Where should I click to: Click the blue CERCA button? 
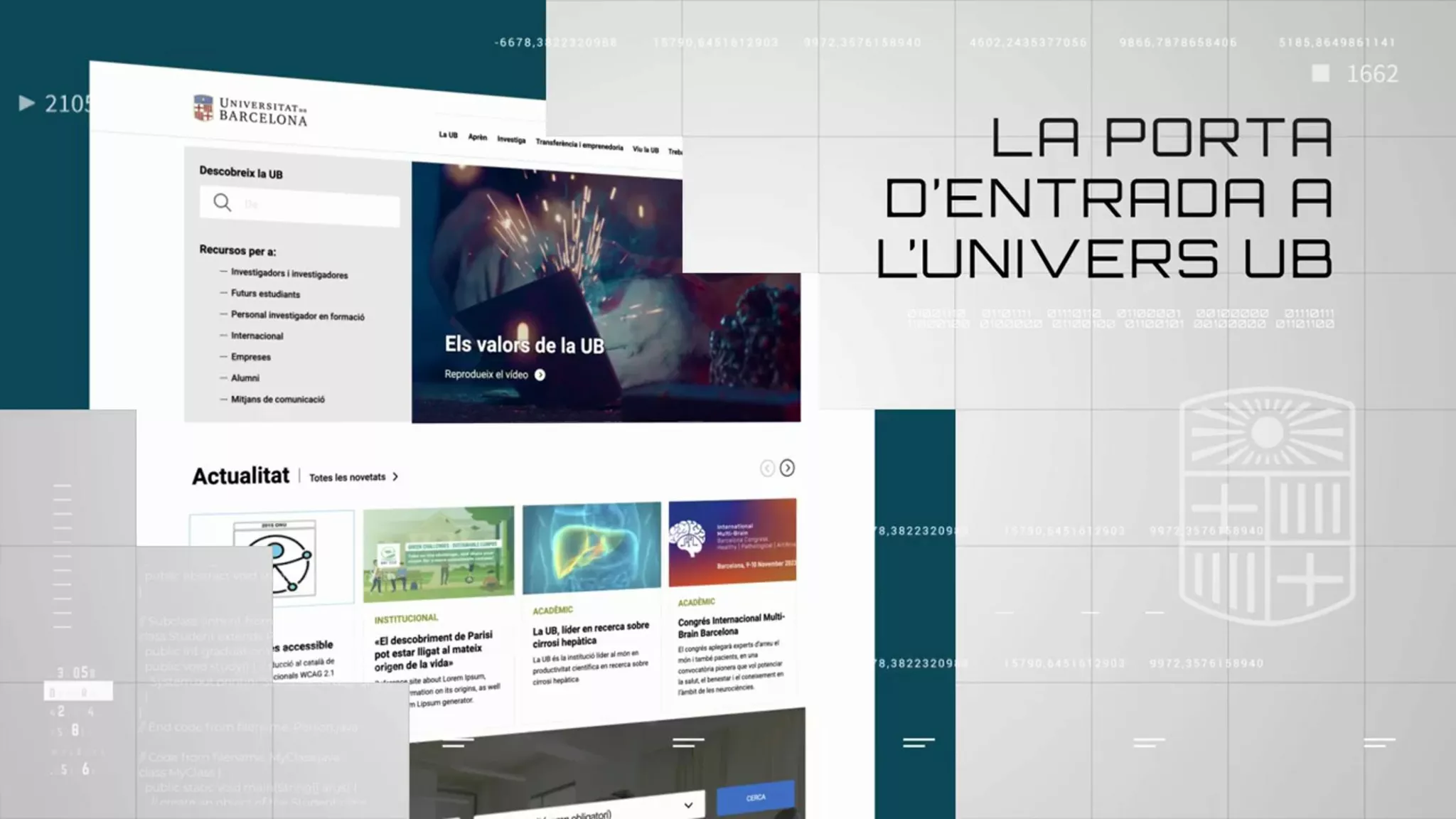[x=755, y=798]
